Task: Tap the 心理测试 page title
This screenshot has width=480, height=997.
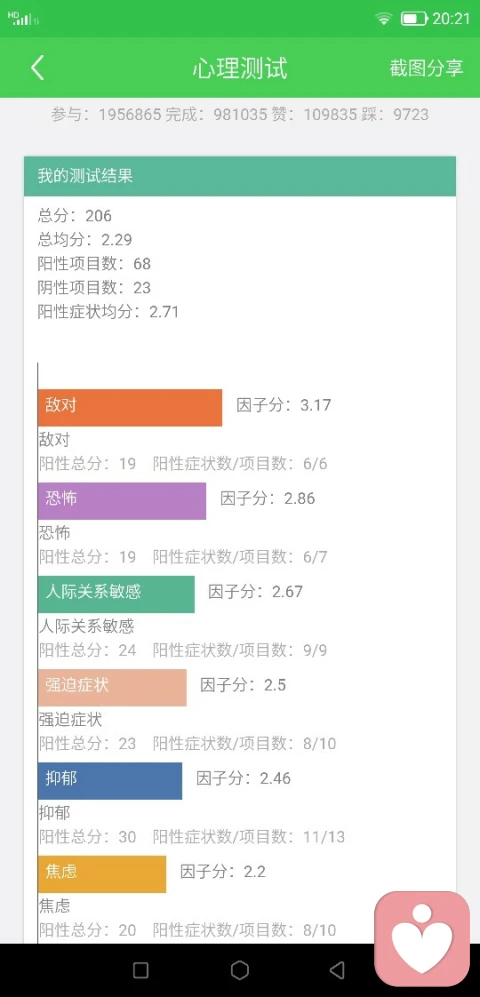Action: click(x=240, y=68)
